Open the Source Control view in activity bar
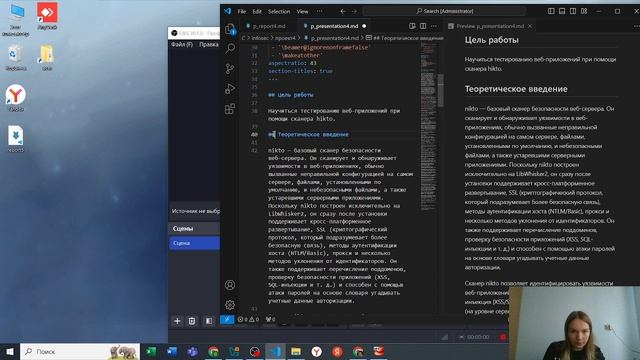 click(230, 69)
